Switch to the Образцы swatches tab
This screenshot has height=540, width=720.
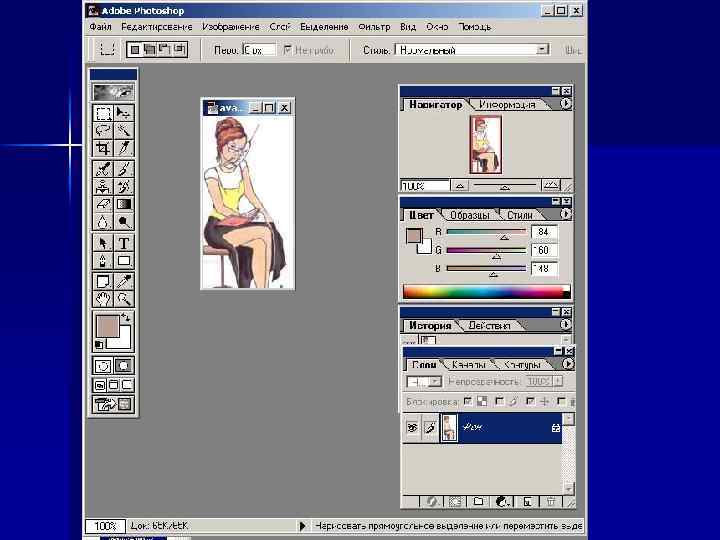(469, 215)
